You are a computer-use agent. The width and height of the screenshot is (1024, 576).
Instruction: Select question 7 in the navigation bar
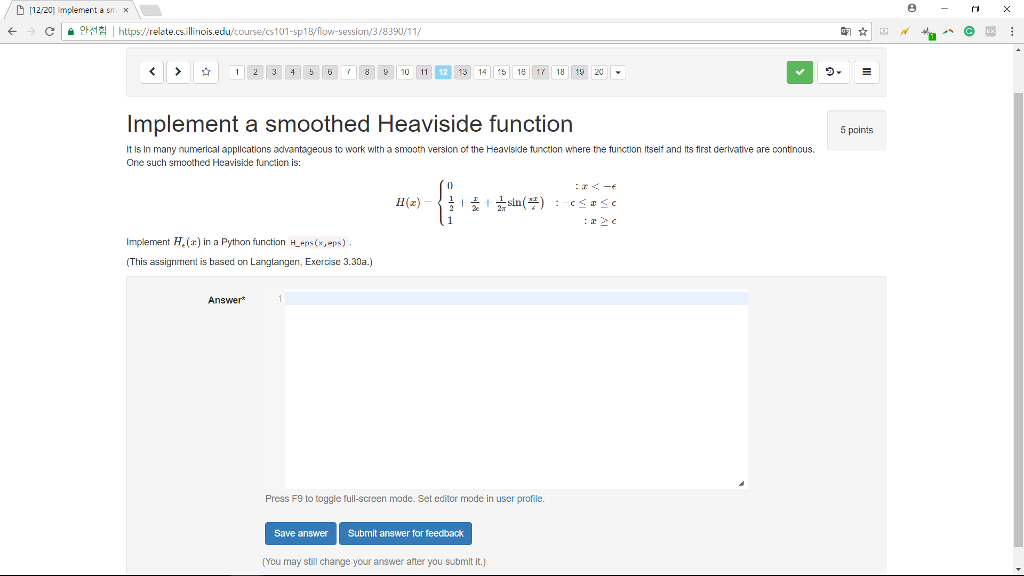(348, 72)
